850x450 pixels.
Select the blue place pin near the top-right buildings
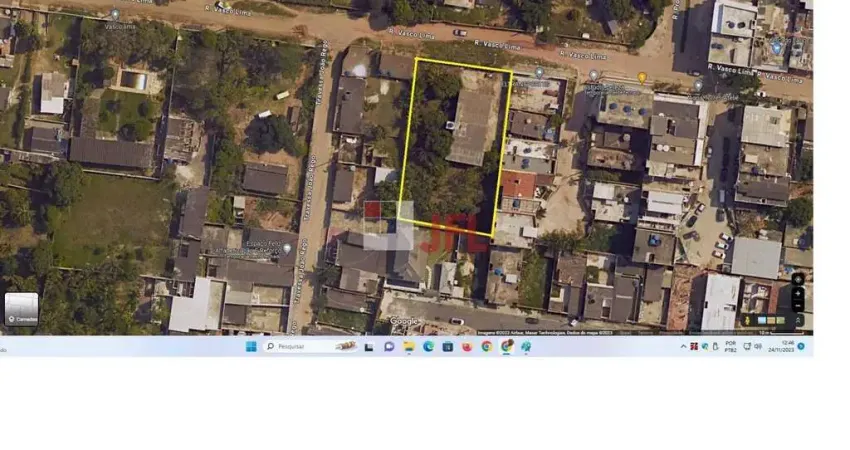click(x=777, y=48)
